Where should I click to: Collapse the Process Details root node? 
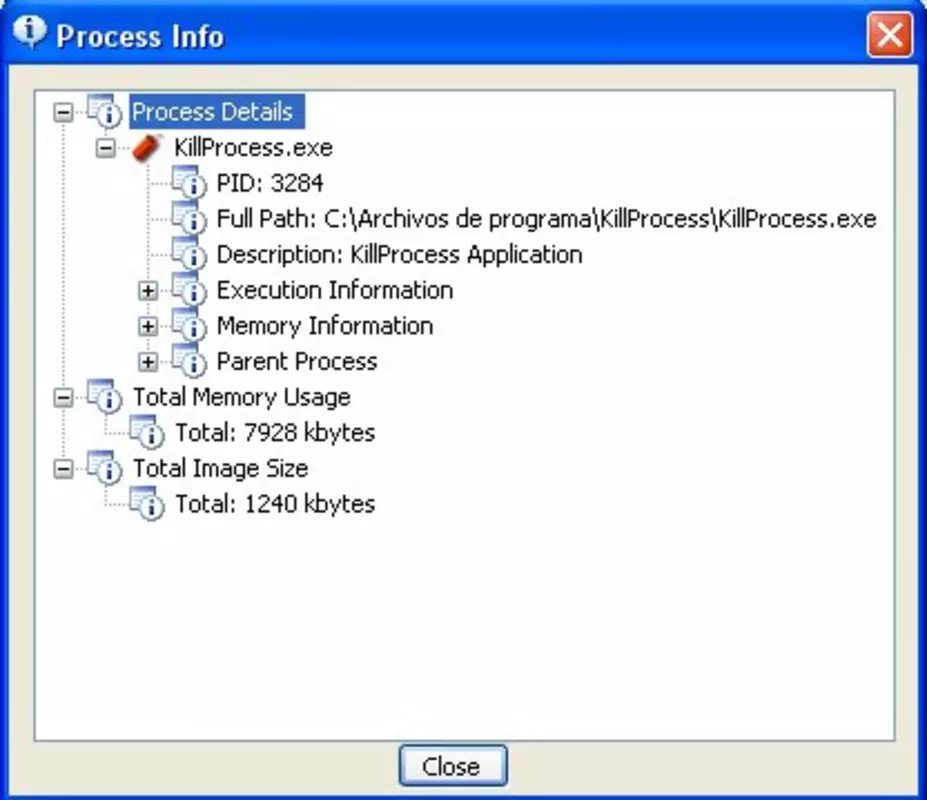(x=63, y=112)
